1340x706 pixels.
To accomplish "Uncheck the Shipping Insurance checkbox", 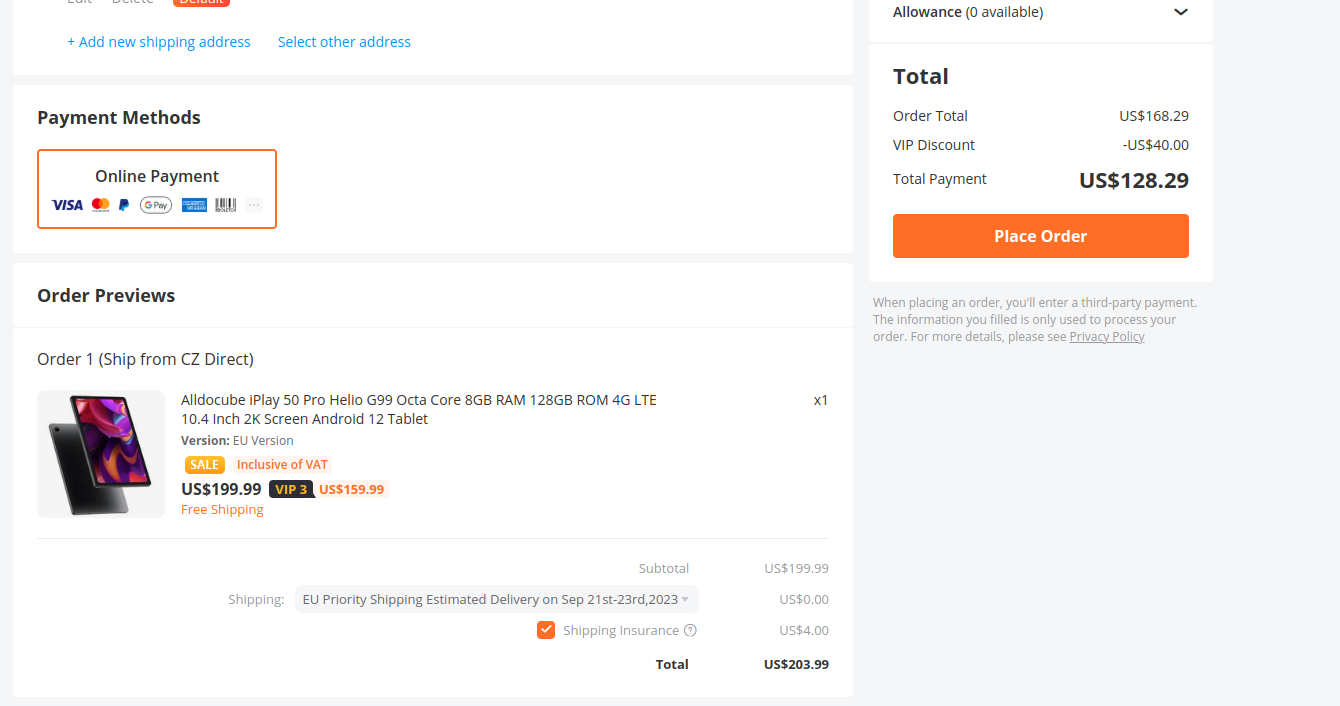I will [546, 630].
